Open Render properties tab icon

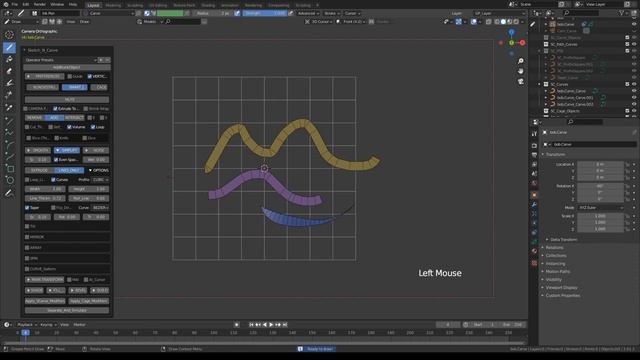point(534,145)
